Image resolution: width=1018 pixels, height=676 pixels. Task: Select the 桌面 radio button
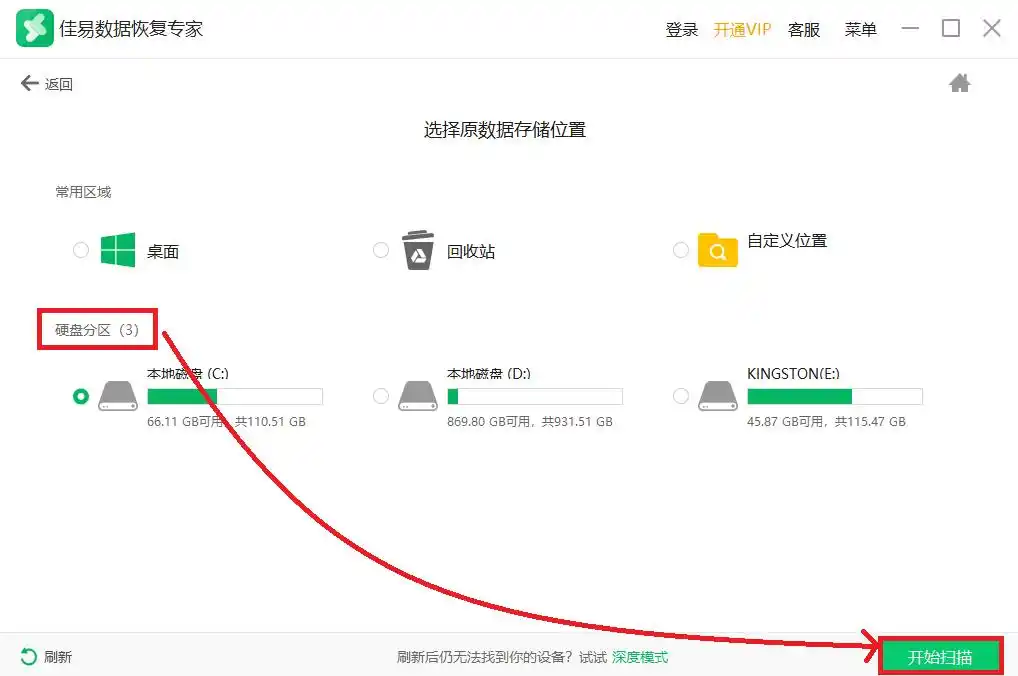(x=81, y=250)
